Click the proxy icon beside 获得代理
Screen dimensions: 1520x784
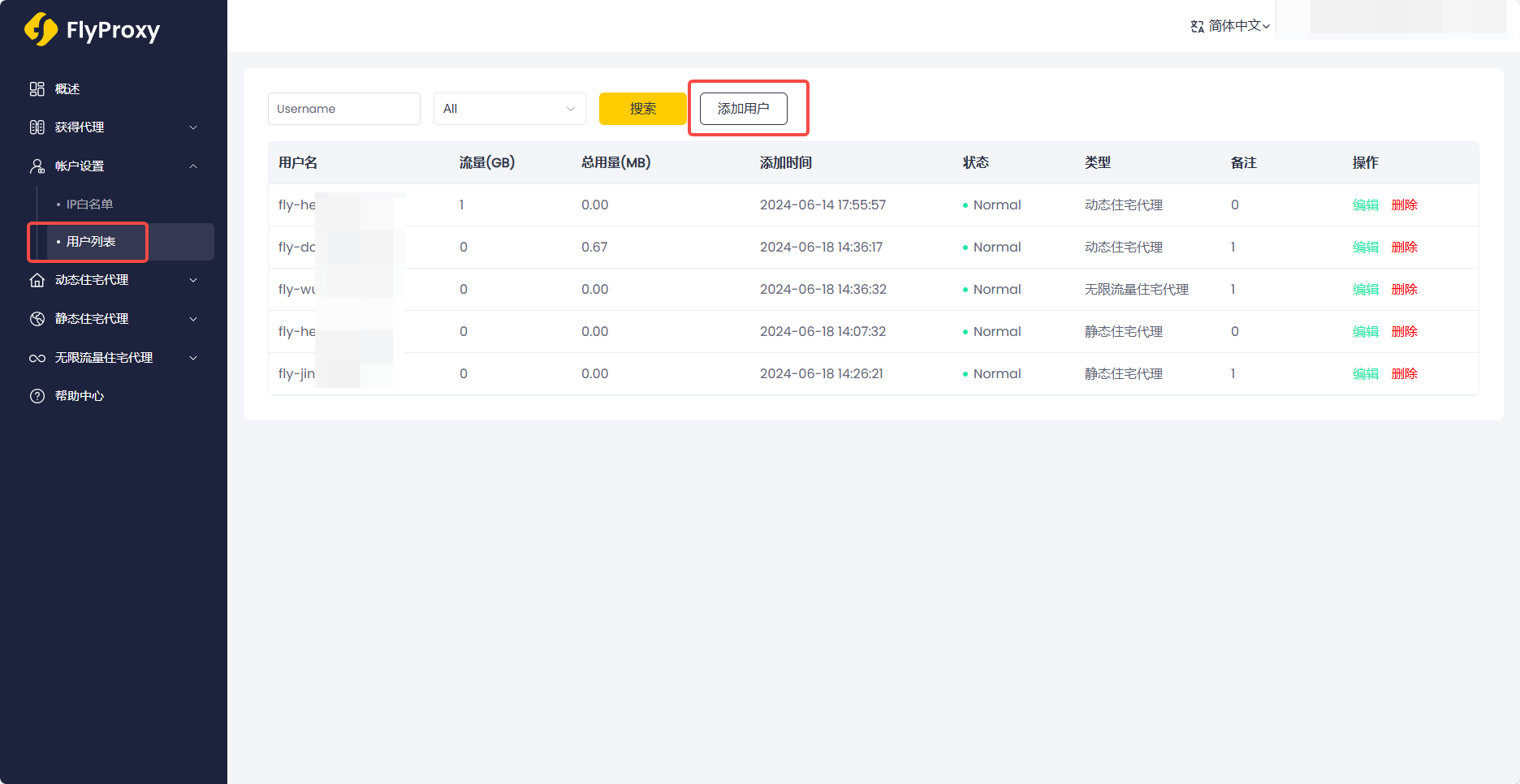click(37, 127)
